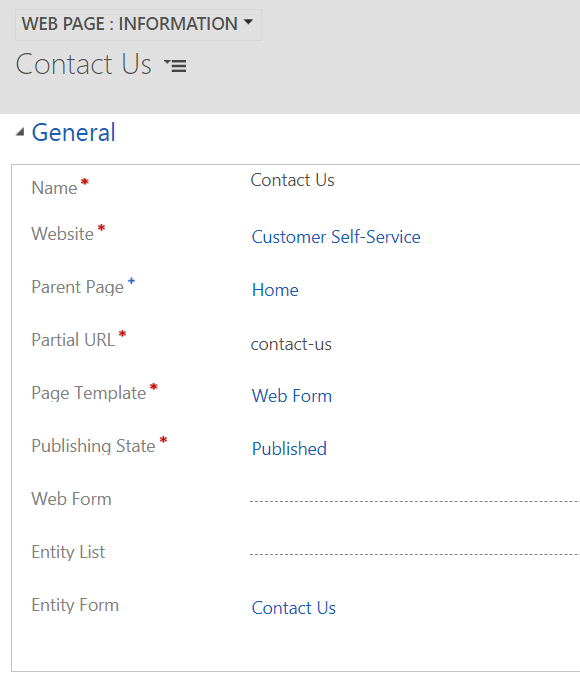
Task: Click the Entity Form field label
Action: pyautogui.click(x=75, y=605)
